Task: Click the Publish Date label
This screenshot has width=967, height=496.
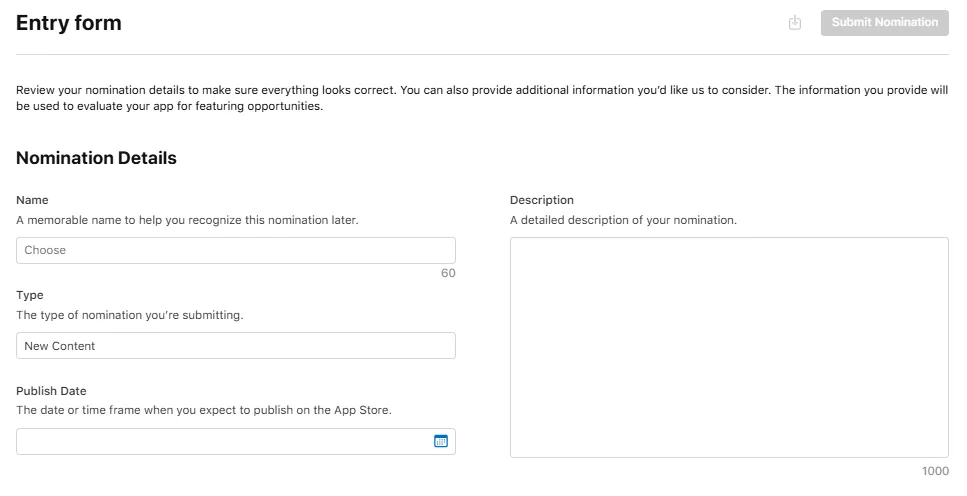Action: coord(51,391)
